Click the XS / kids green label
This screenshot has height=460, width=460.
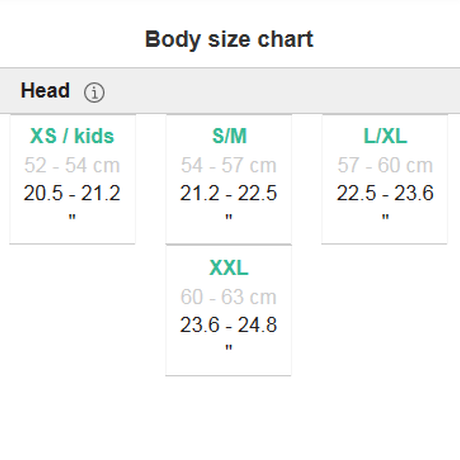(x=72, y=136)
